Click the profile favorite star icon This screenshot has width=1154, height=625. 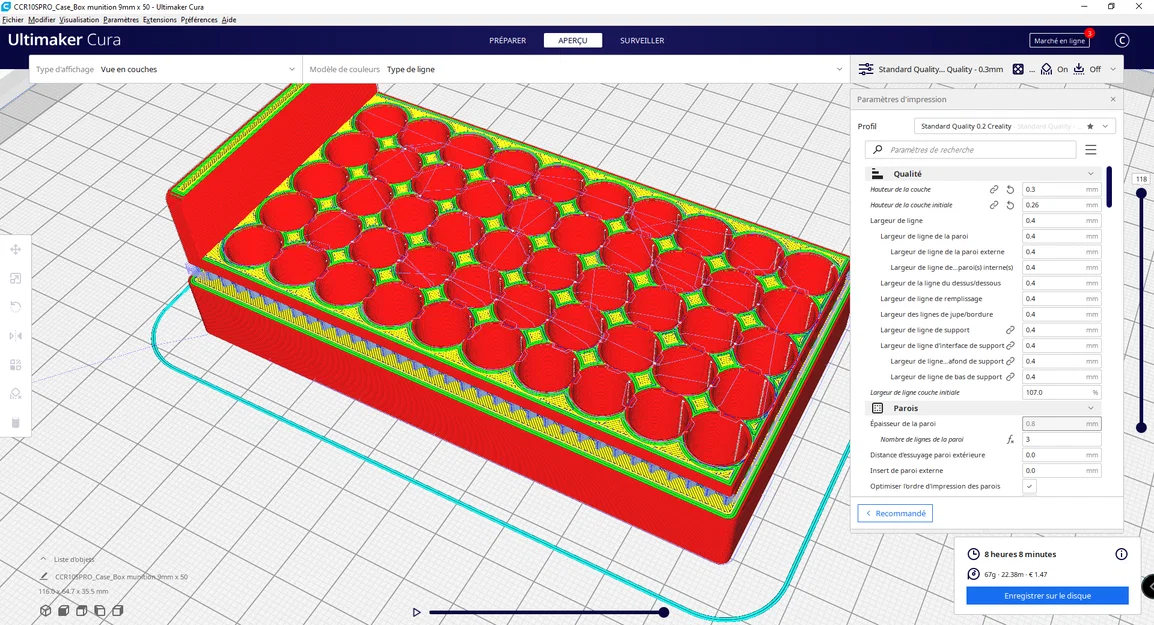coord(1090,127)
